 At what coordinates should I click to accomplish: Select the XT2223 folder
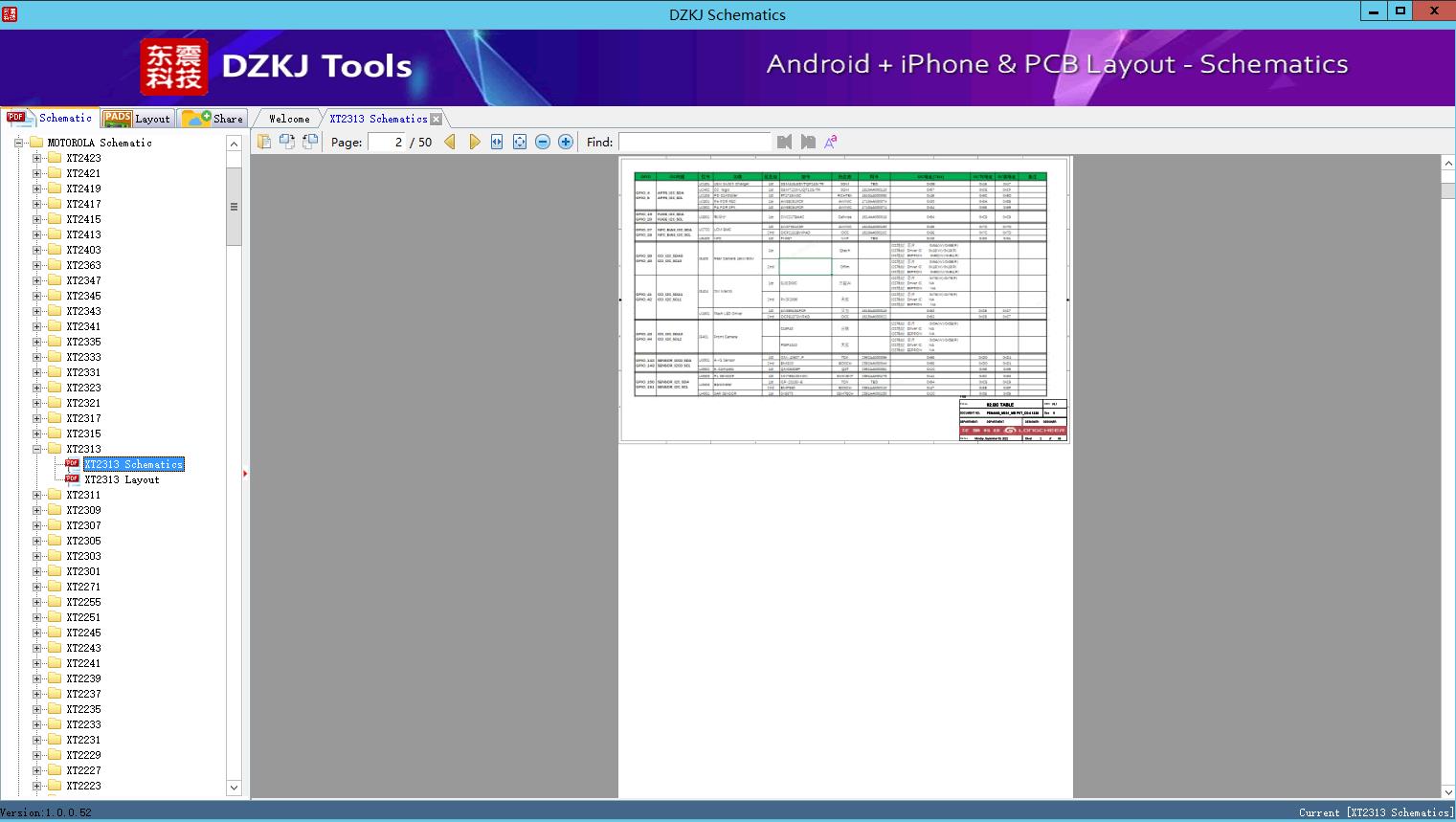click(83, 786)
